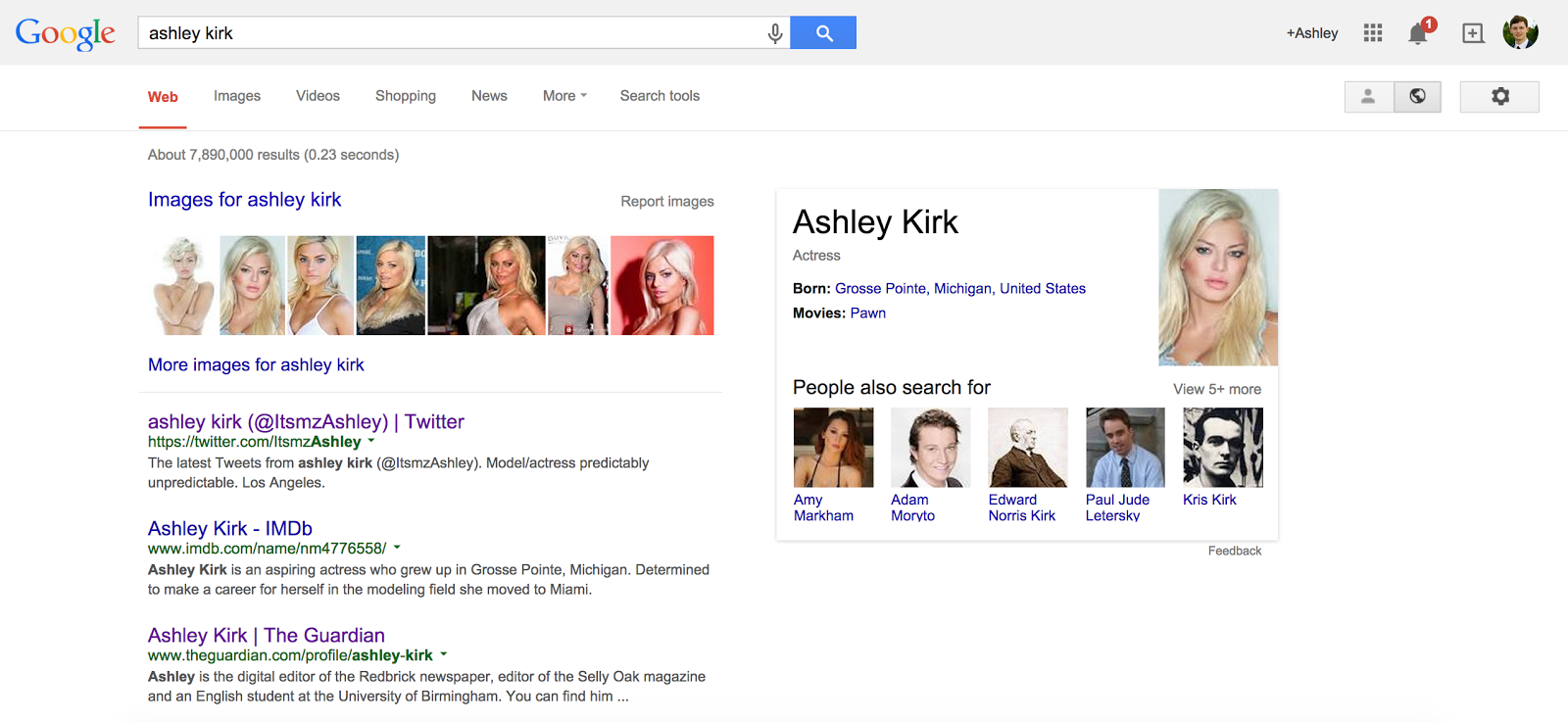This screenshot has width=1568, height=722.
Task: Switch to global results globe icon
Action: [1417, 96]
